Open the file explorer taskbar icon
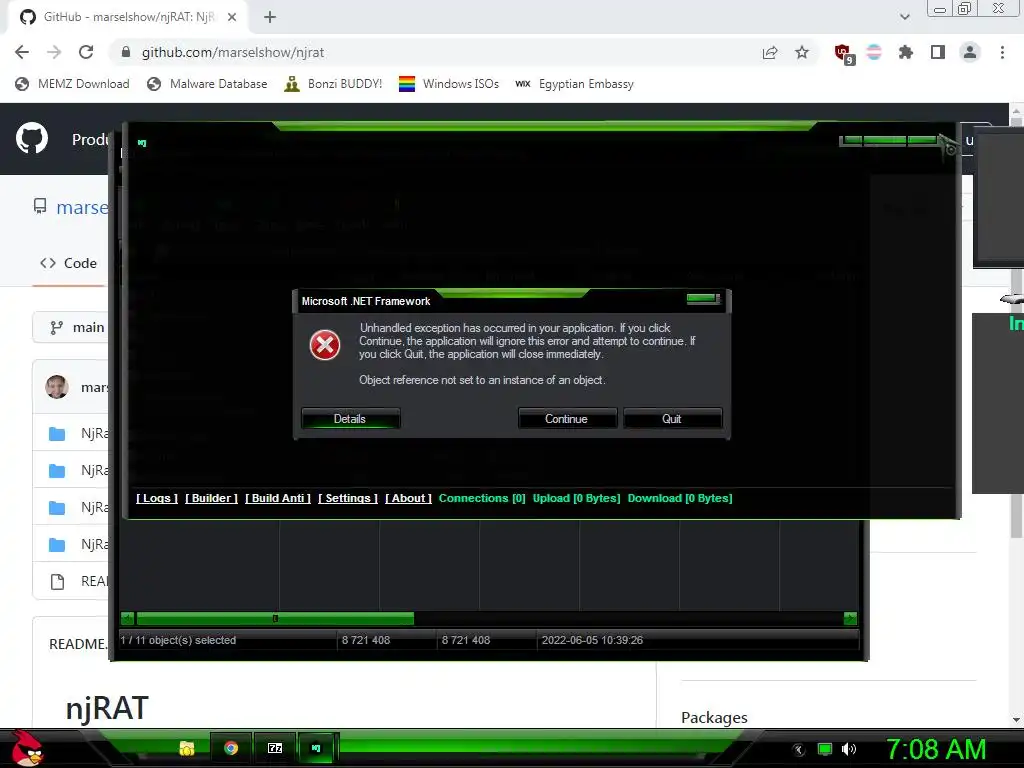1024x768 pixels. pyautogui.click(x=187, y=748)
